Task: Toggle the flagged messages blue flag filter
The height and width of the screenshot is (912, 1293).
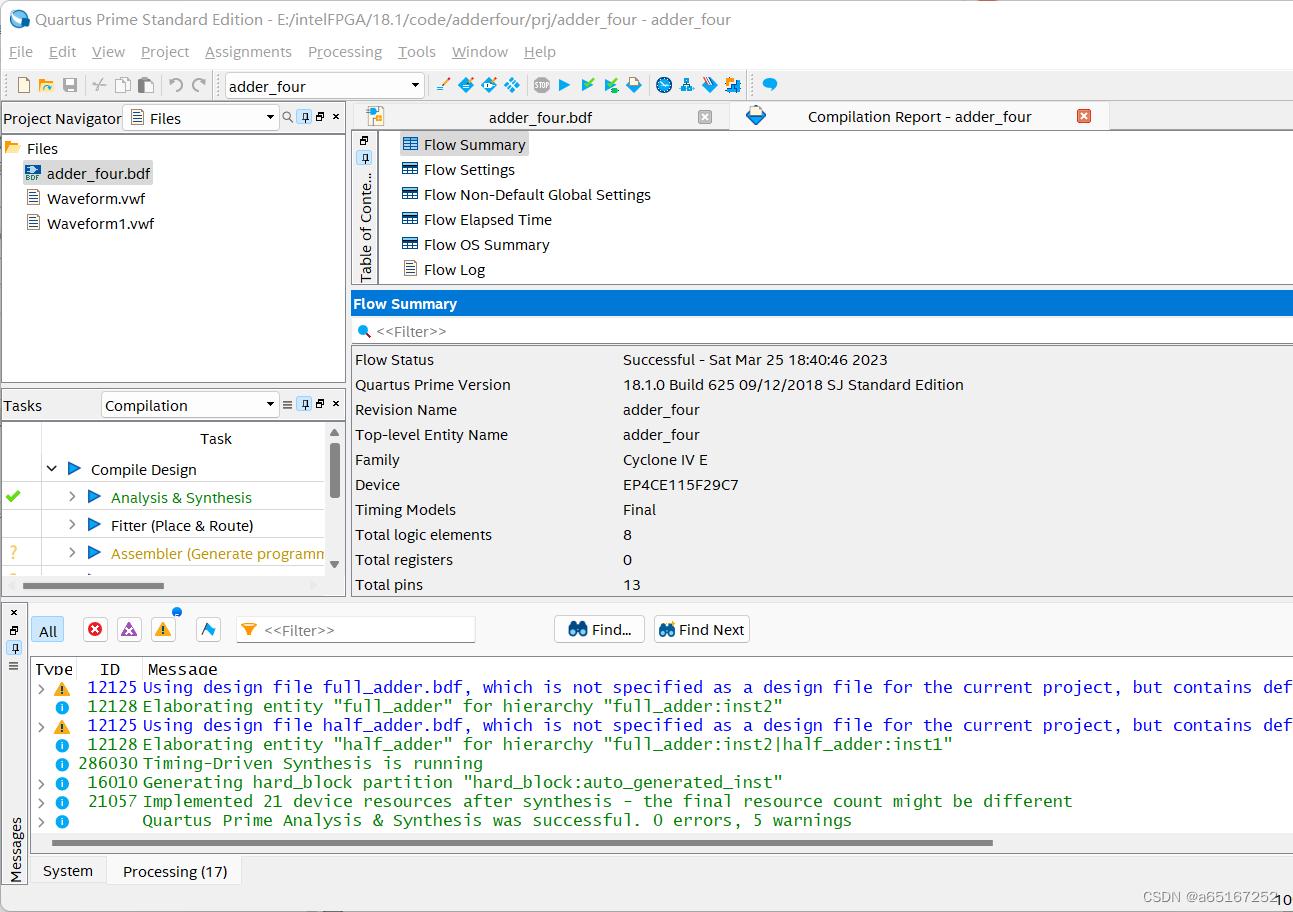Action: [208, 629]
